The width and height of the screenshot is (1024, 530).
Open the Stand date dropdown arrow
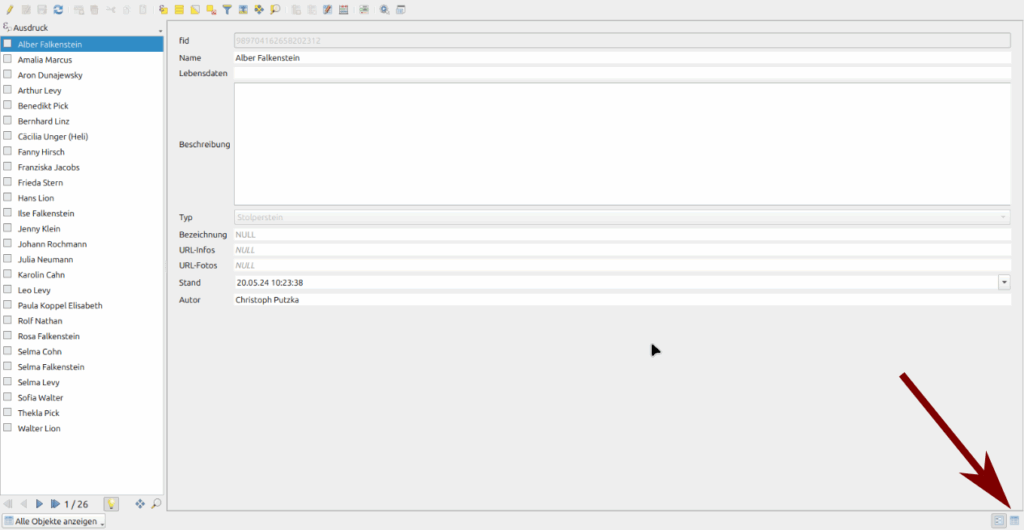(1004, 283)
